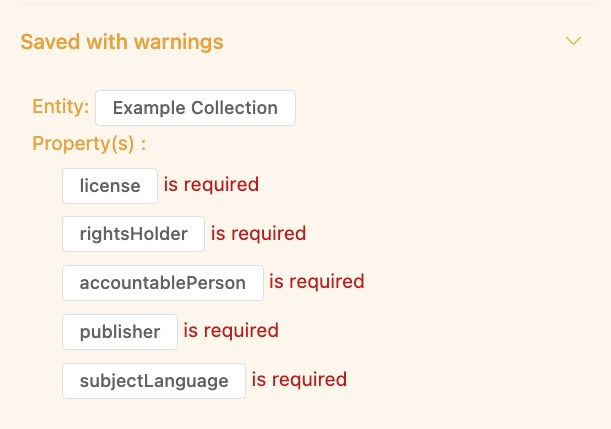
Task: Go to the subjectLanguage property tag
Action: [x=154, y=381]
